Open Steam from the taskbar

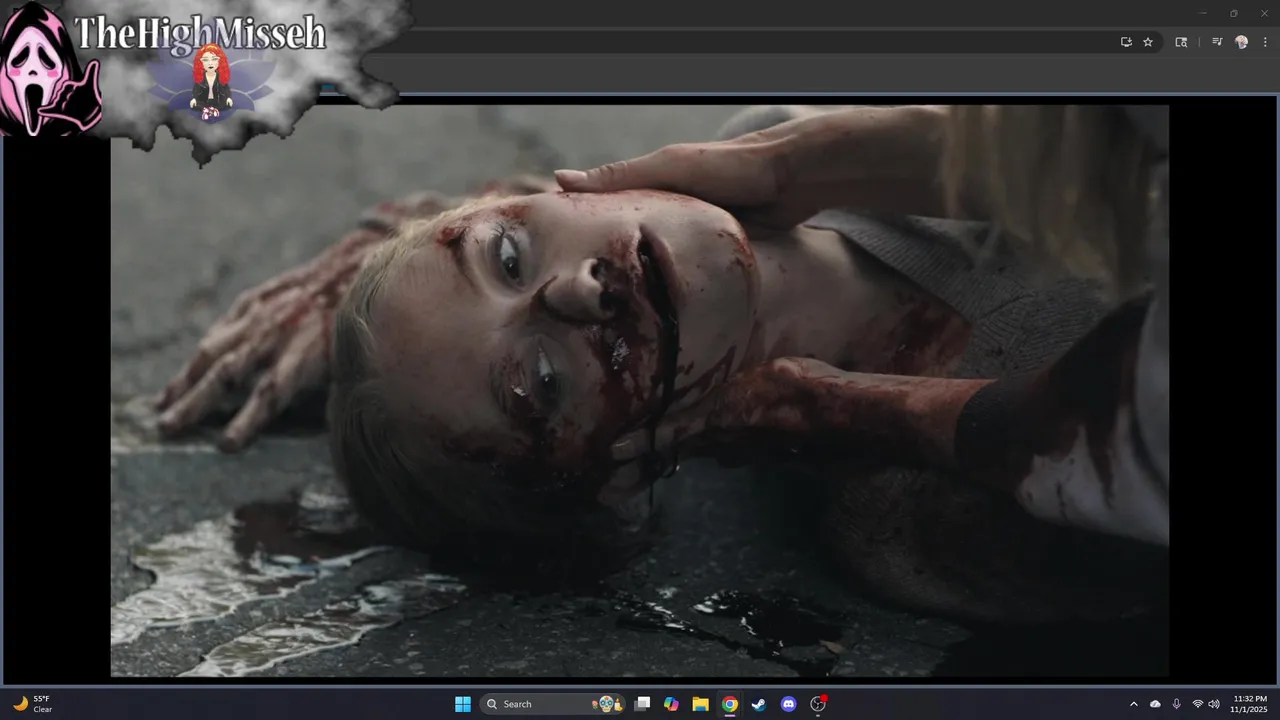(x=759, y=704)
